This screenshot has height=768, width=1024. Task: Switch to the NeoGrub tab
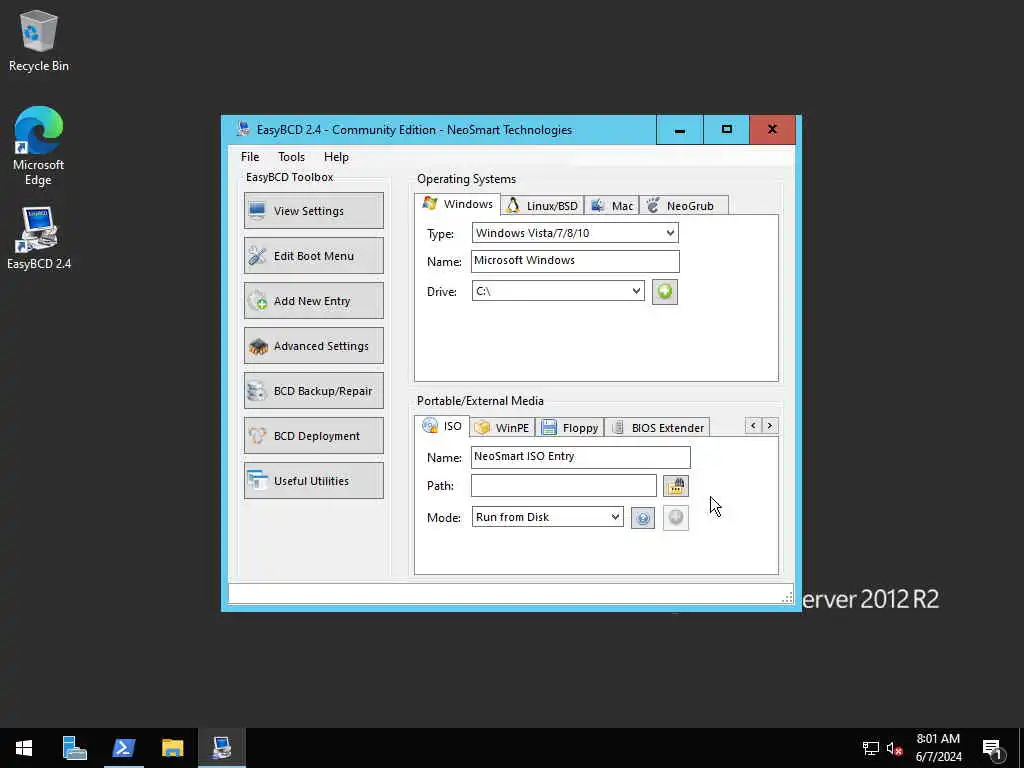pyautogui.click(x=684, y=206)
